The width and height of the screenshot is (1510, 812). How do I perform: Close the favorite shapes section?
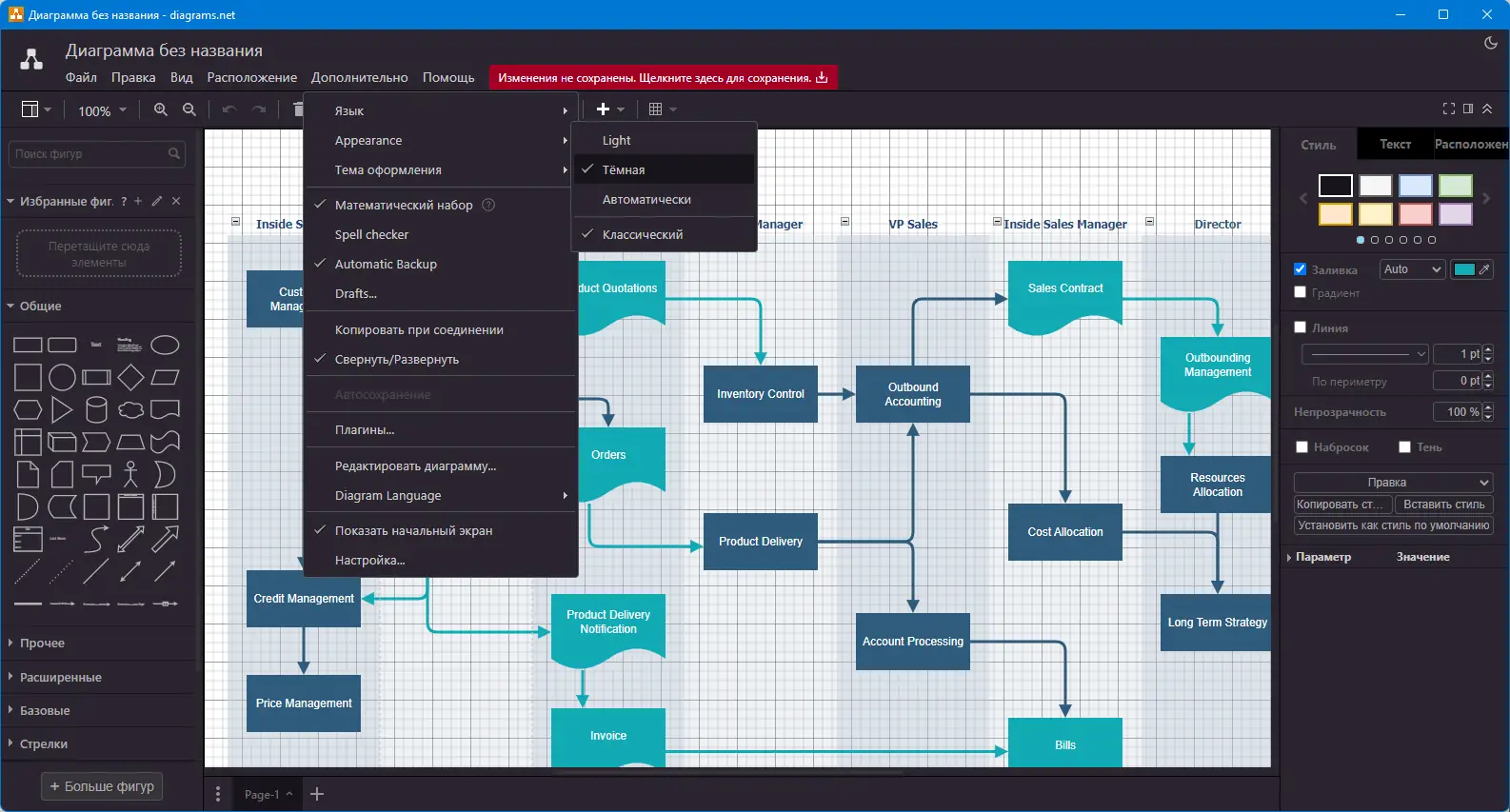pyautogui.click(x=176, y=201)
